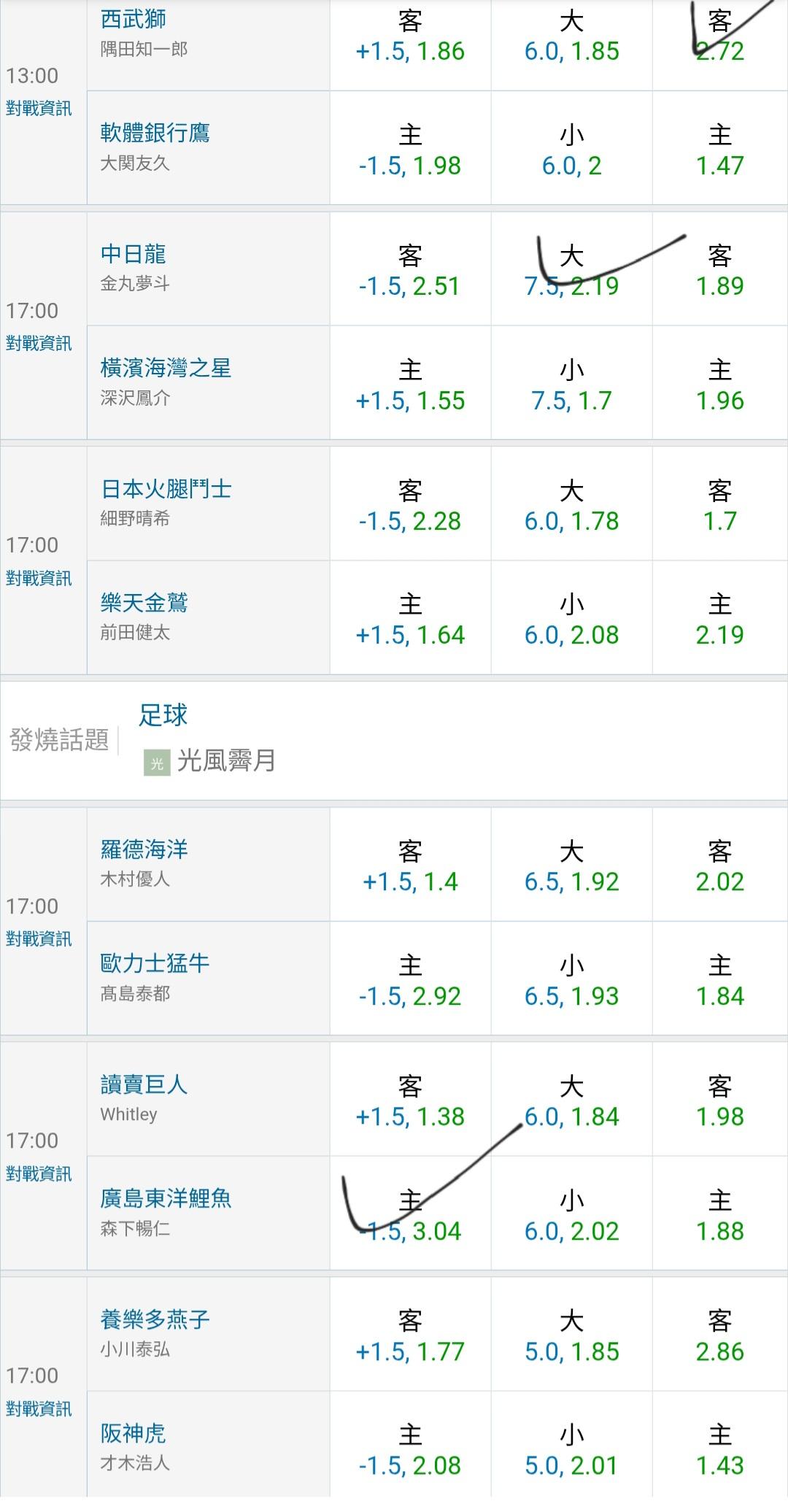Viewport: 788px width, 1512px height.
Task: Select the 樂天金鷲 under 6.0 odds 2.08
Action: click(571, 635)
